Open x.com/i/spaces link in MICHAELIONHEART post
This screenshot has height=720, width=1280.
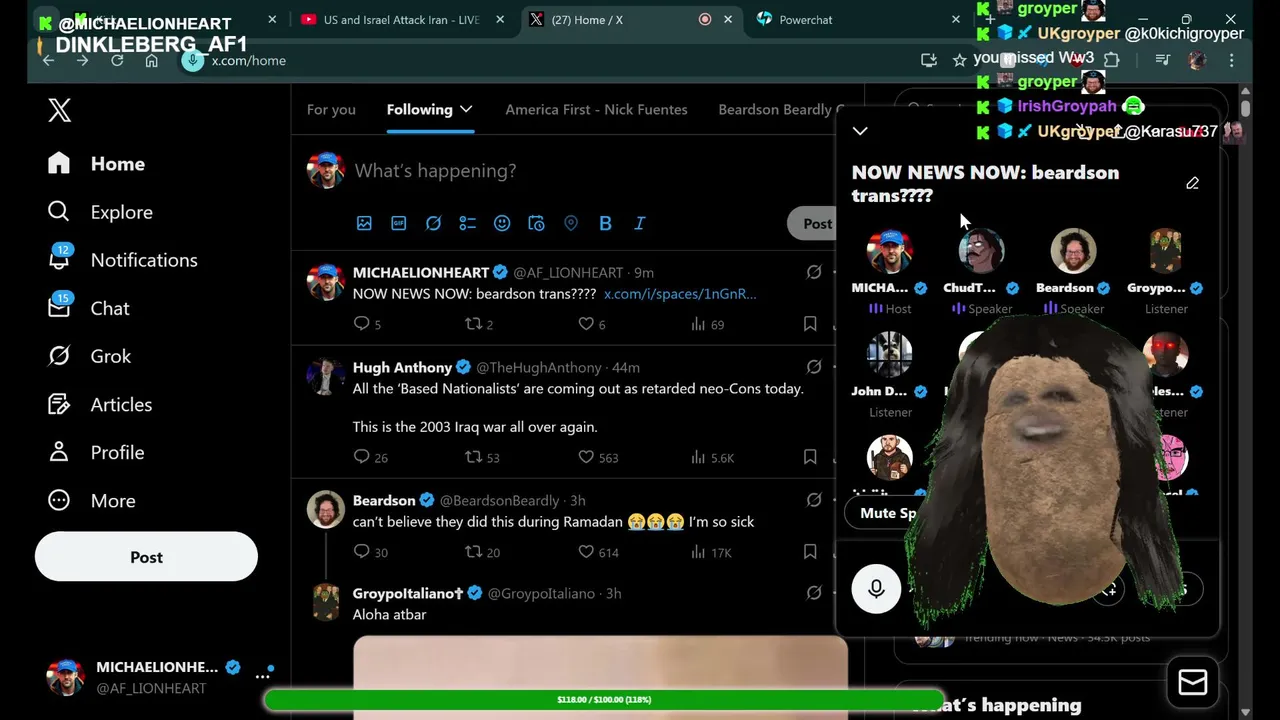(x=680, y=294)
